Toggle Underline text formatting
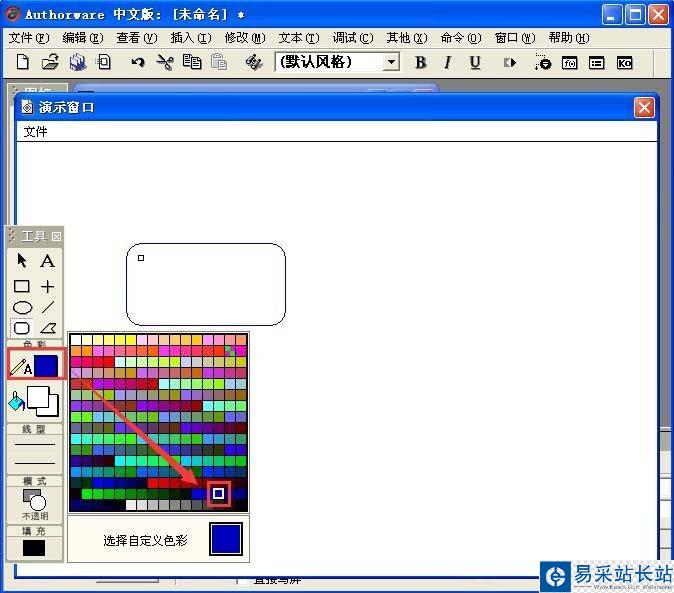The width and height of the screenshot is (674, 593). pyautogui.click(x=475, y=63)
